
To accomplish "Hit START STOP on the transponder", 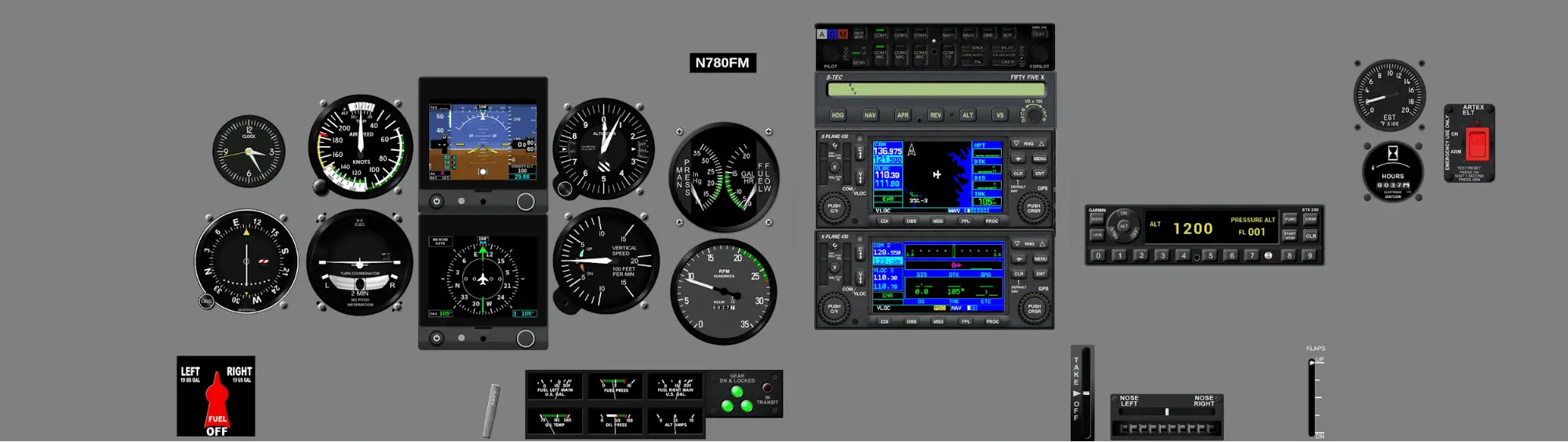I will tap(1290, 236).
